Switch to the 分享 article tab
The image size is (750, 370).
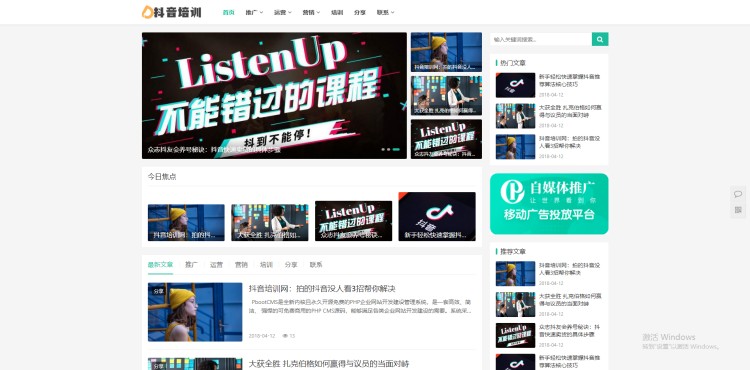(291, 264)
